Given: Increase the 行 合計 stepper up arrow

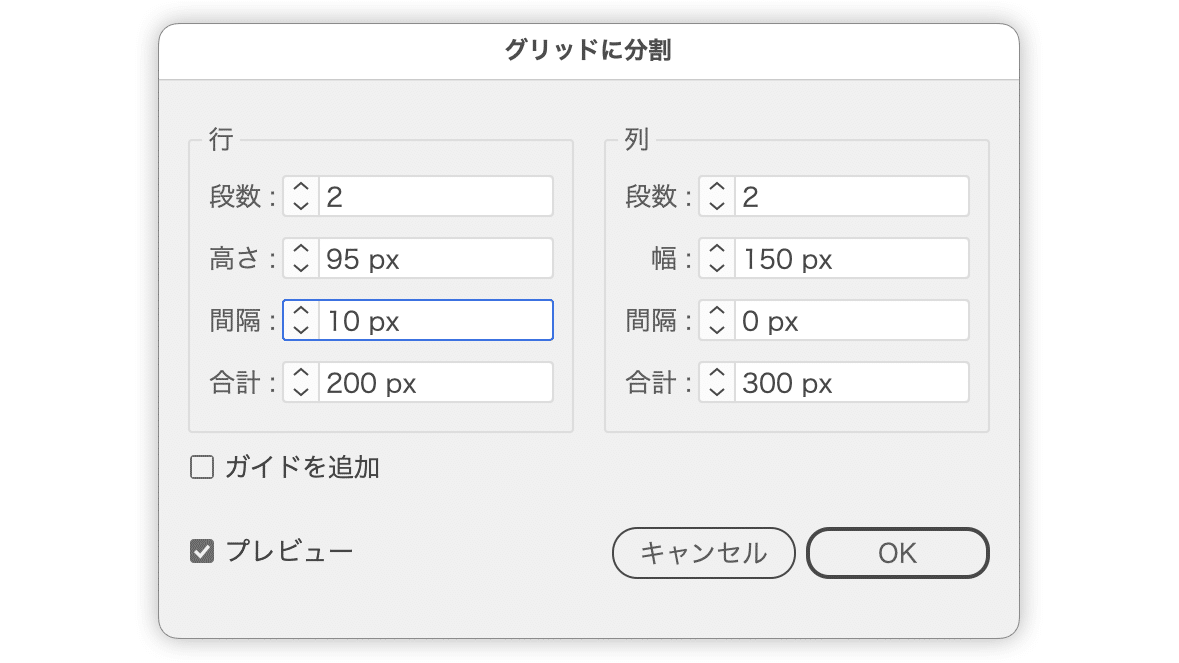Looking at the screenshot, I should point(301,373).
